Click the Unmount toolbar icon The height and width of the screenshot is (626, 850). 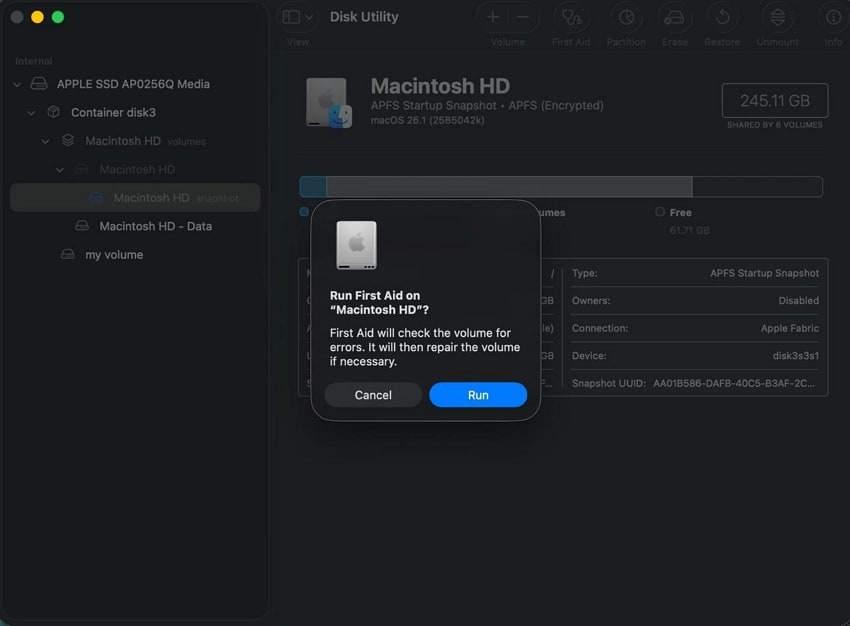(777, 17)
